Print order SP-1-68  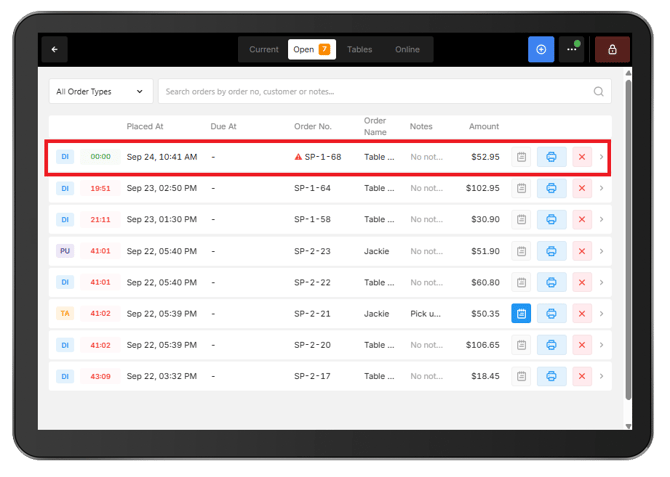552,157
